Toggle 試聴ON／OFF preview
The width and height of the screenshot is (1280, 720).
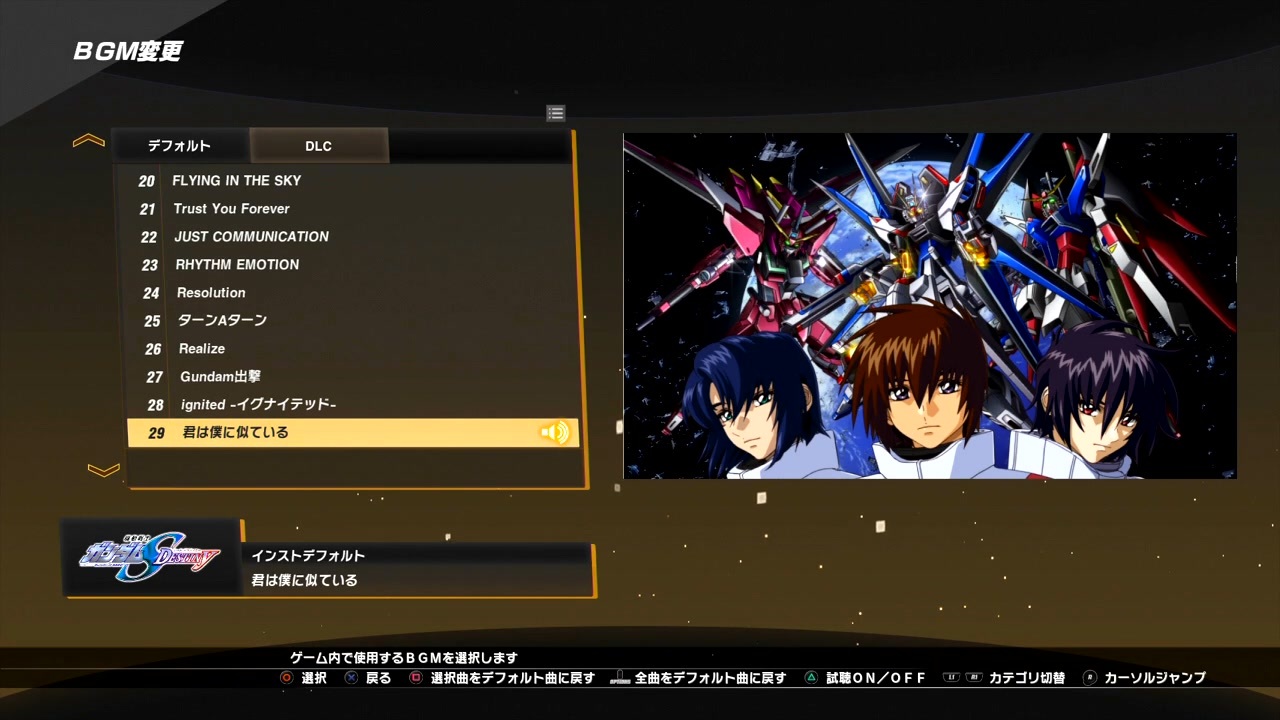876,678
